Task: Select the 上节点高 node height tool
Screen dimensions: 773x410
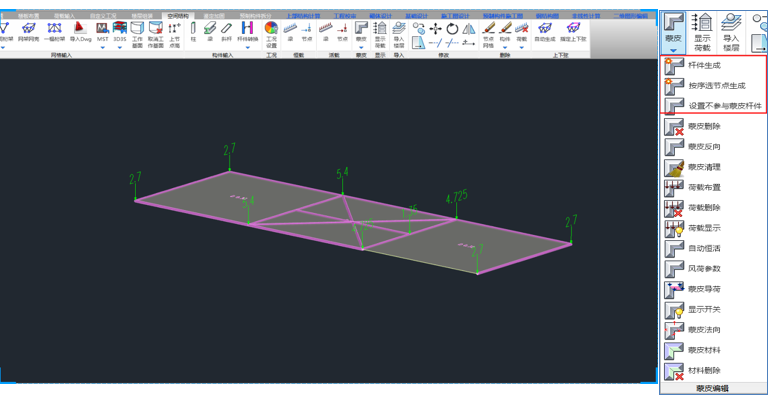Action: 174,34
